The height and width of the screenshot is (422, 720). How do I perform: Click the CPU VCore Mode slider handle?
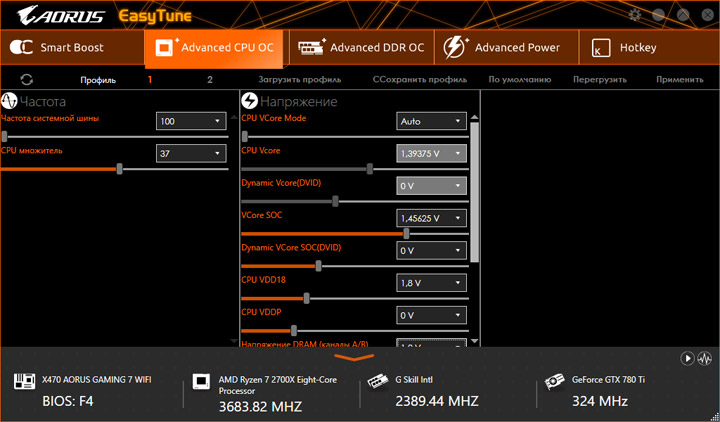pyautogui.click(x=245, y=136)
